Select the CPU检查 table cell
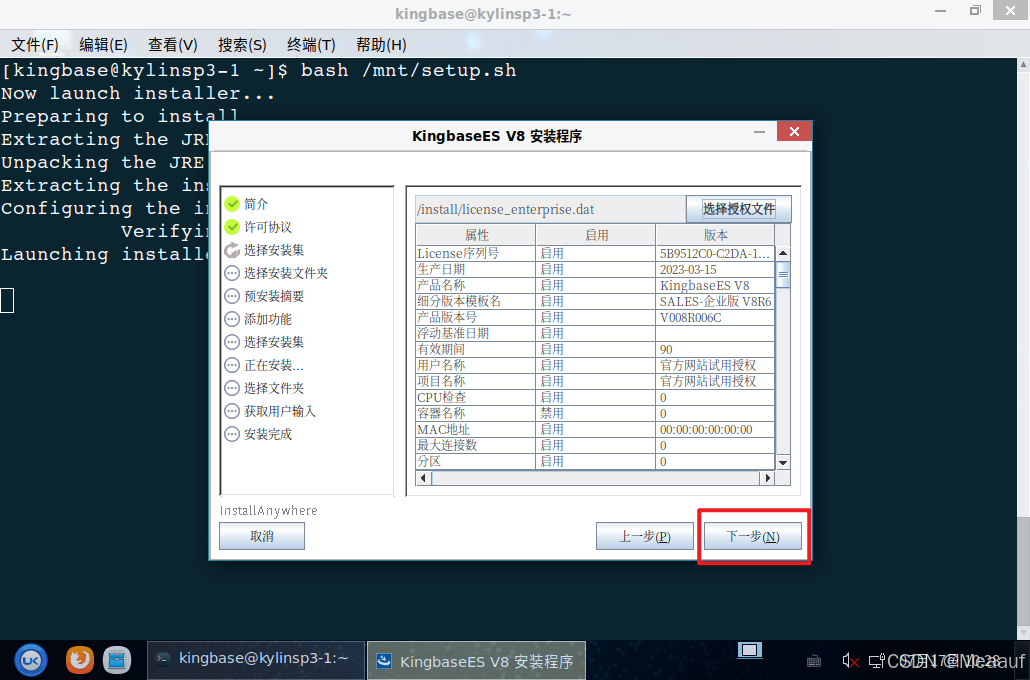Viewport: 1030px width, 680px height. tap(476, 397)
